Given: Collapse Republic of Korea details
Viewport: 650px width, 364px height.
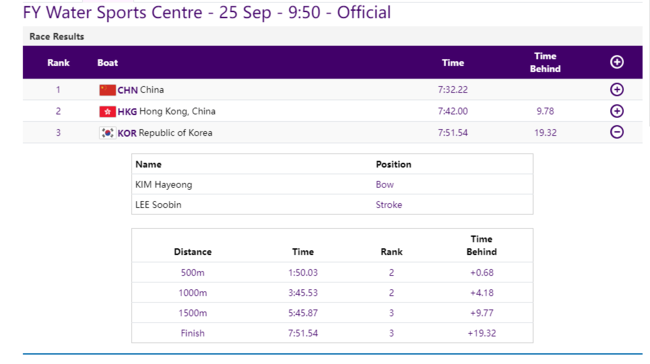Looking at the screenshot, I should coord(616,132).
